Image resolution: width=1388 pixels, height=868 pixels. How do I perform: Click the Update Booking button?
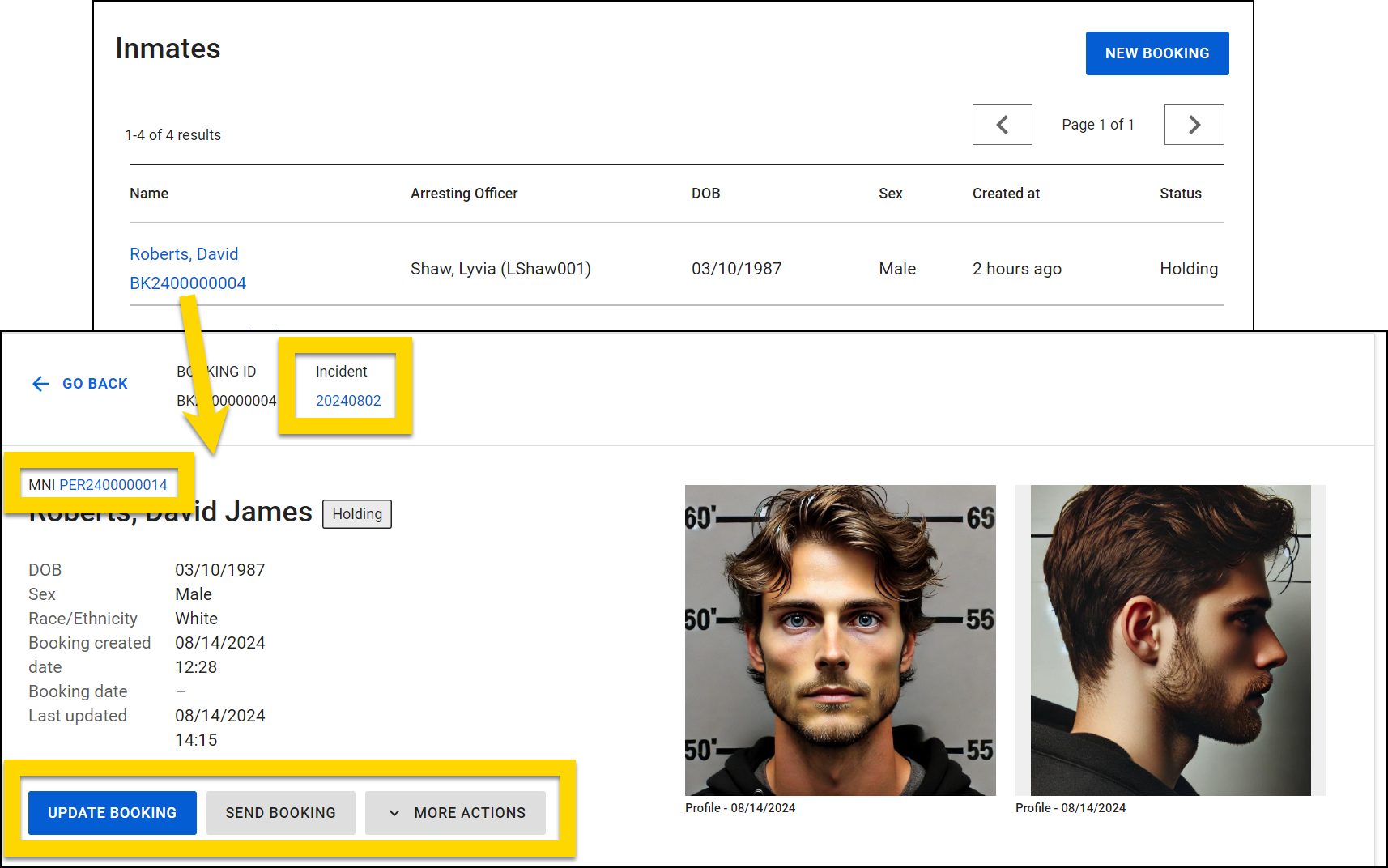(112, 812)
